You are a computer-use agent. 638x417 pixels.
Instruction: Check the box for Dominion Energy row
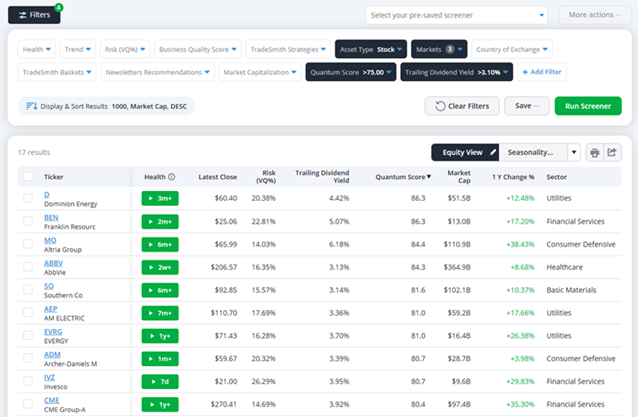coord(28,198)
